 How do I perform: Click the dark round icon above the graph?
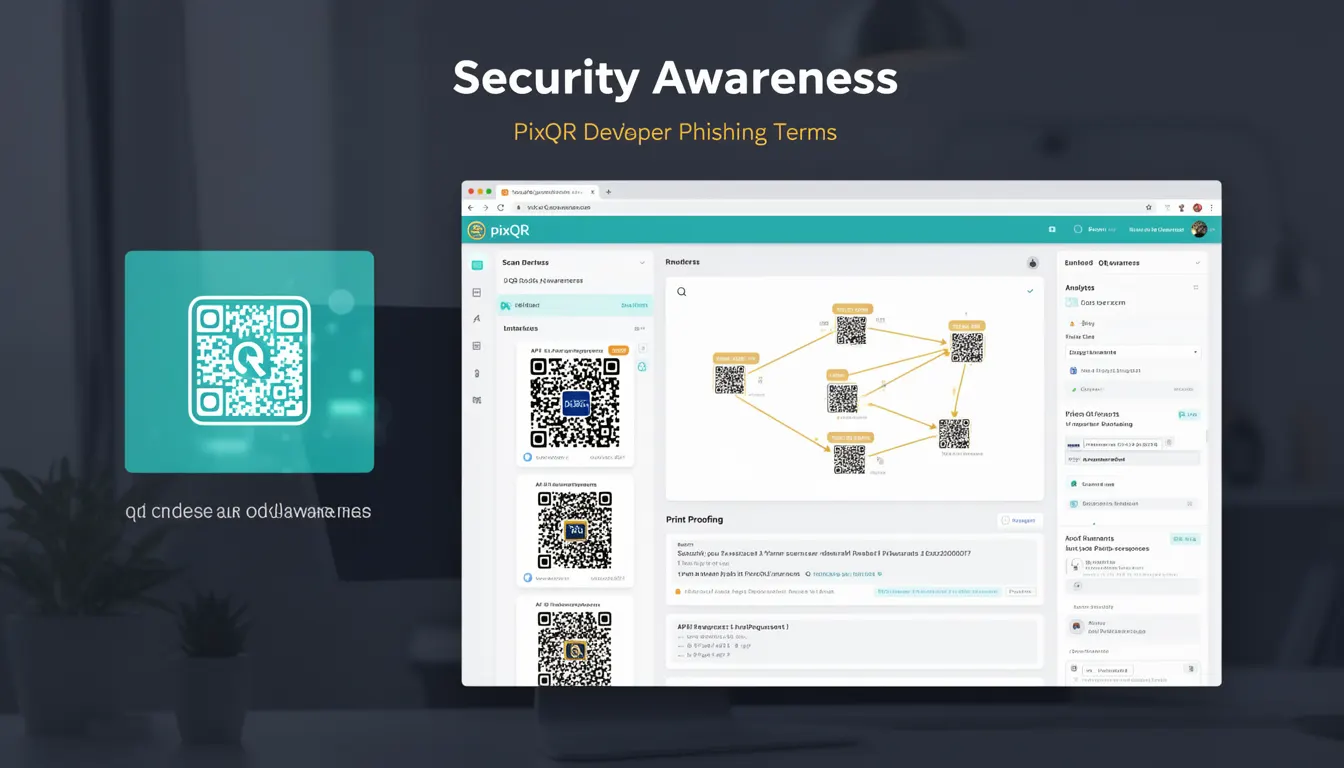point(1033,263)
